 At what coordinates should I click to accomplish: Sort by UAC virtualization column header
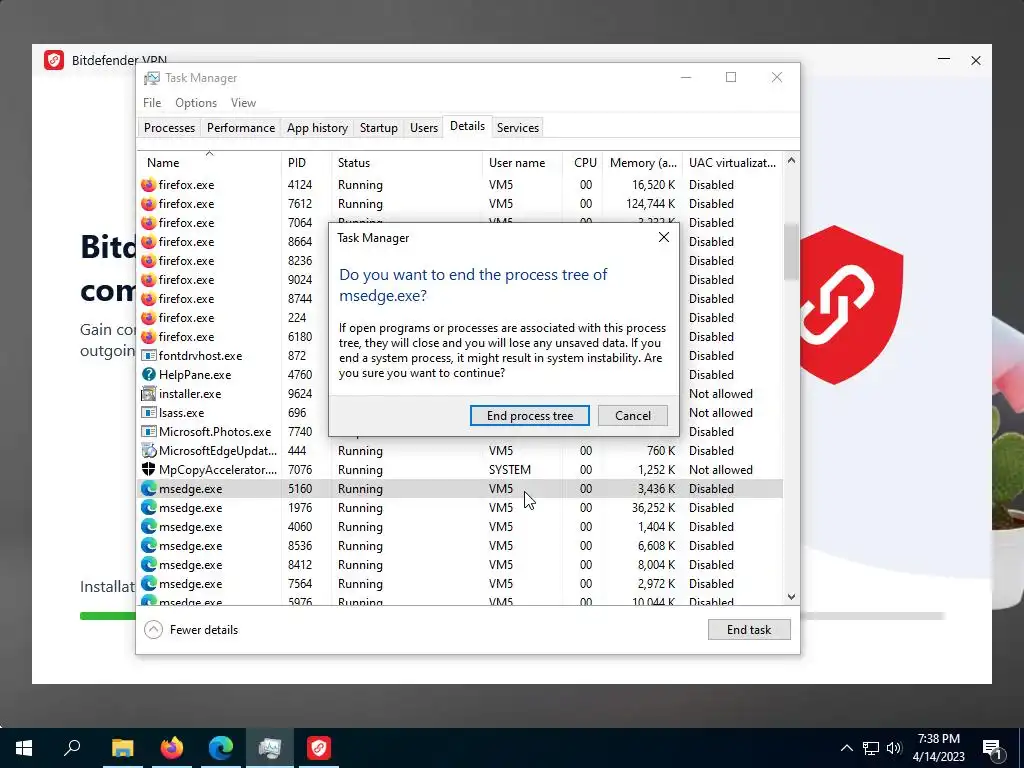732,163
